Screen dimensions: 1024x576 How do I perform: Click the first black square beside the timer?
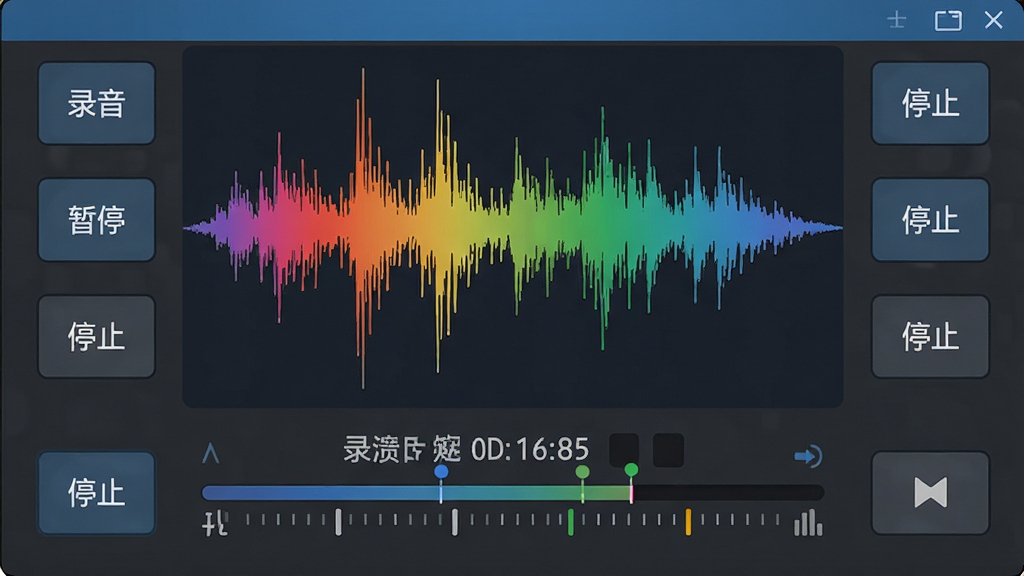point(624,450)
